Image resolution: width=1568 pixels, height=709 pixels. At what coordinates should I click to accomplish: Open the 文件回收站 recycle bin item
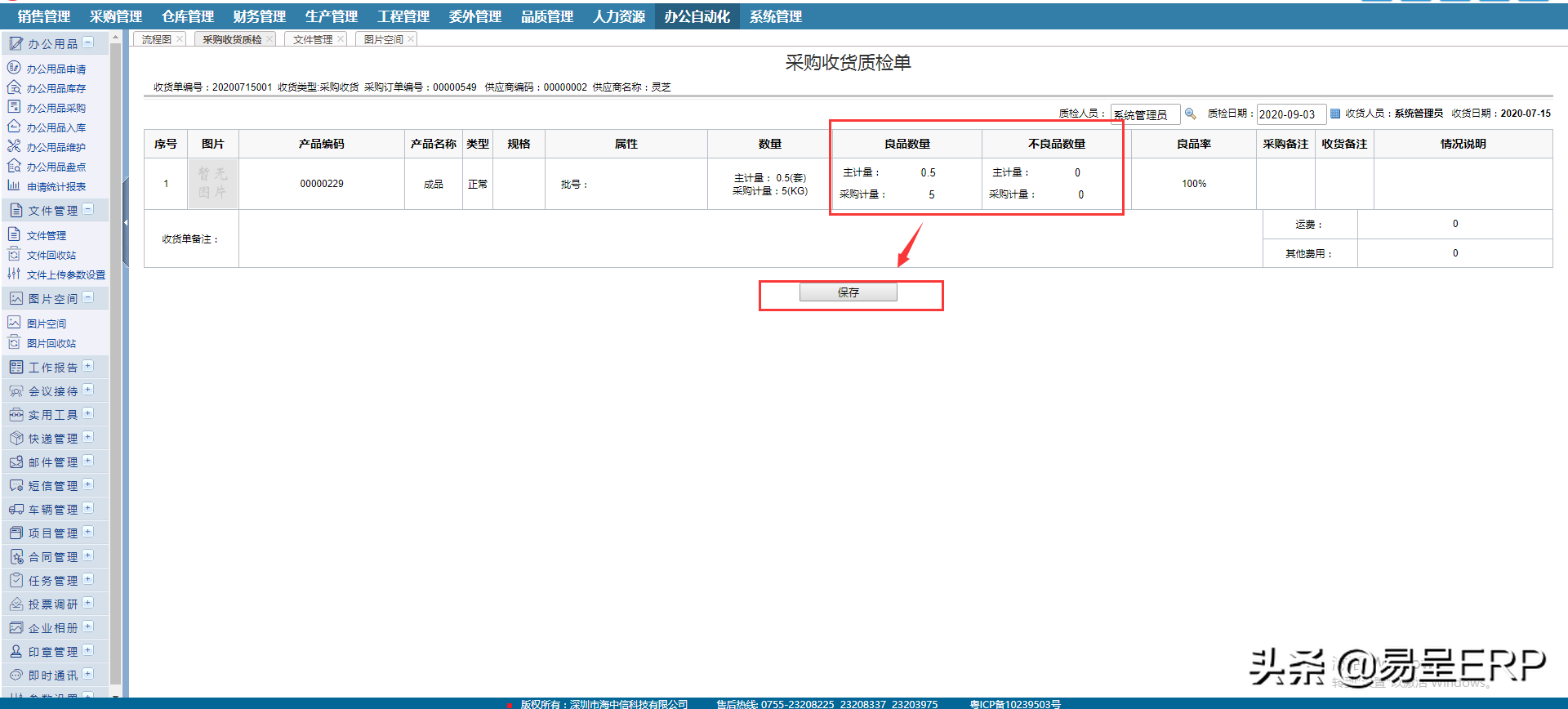click(x=51, y=256)
